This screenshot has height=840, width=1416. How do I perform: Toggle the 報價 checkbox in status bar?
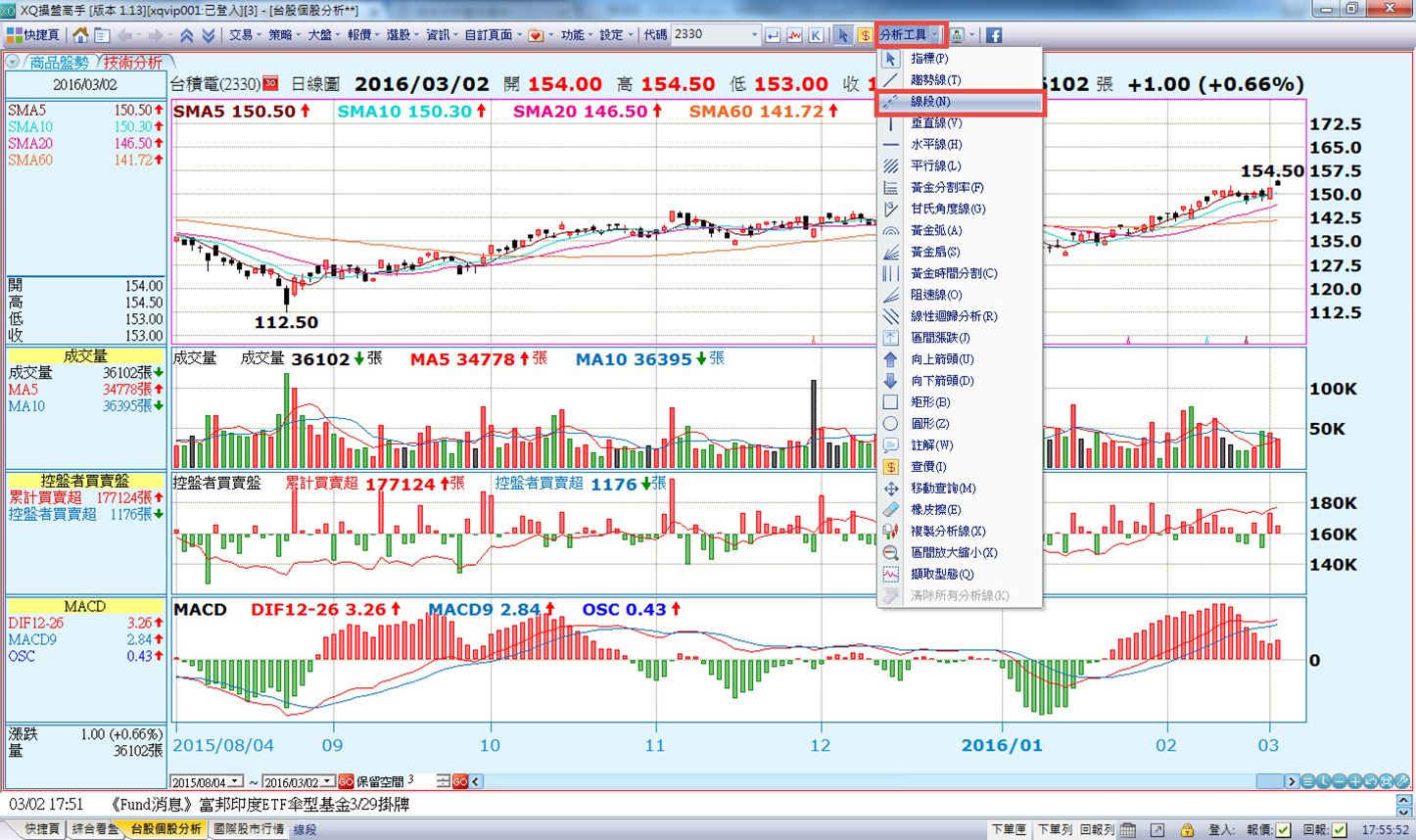tap(1284, 830)
